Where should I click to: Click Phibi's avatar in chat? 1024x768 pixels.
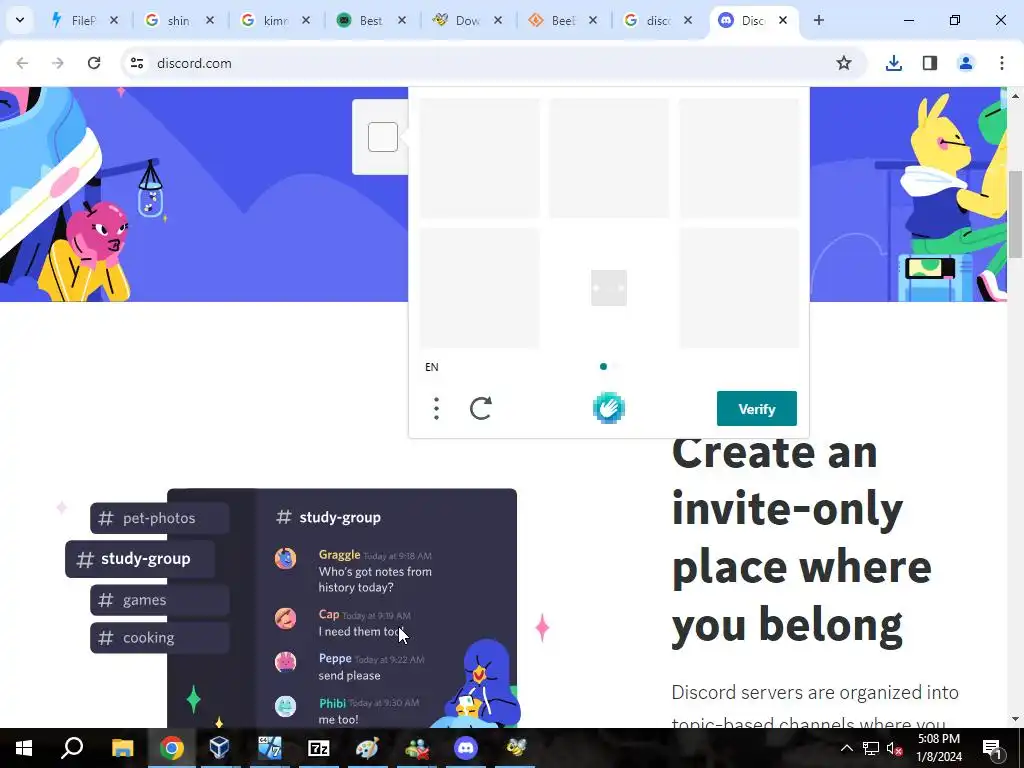[x=285, y=706]
